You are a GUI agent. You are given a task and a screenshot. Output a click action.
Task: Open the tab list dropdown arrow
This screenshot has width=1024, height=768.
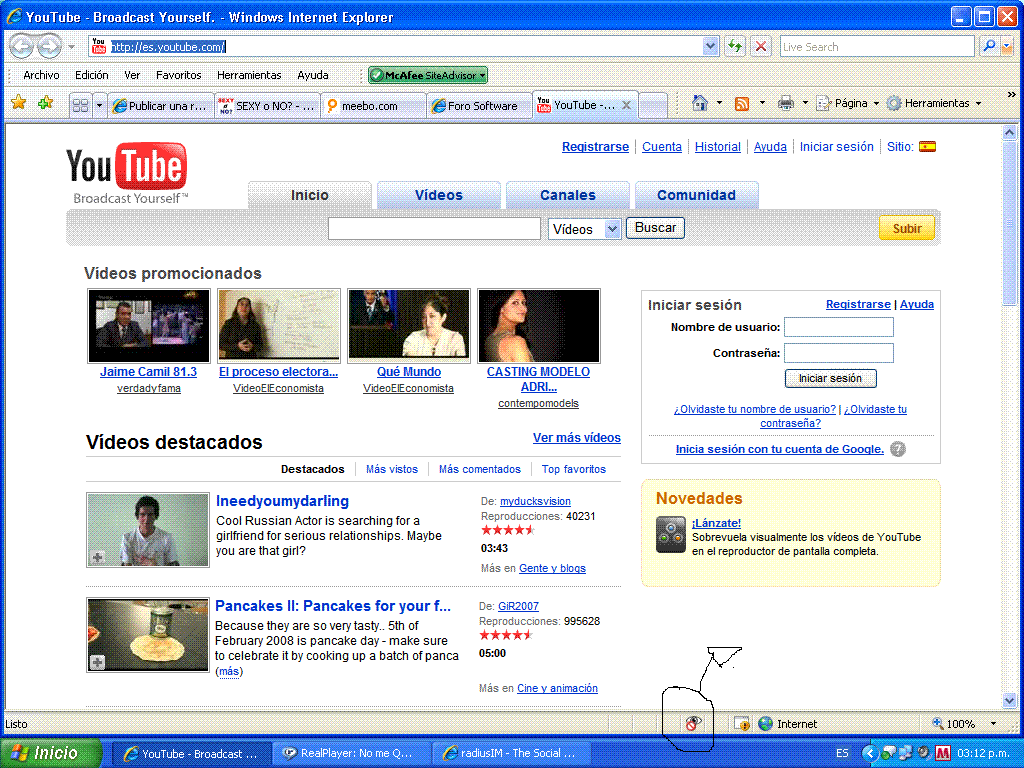pos(99,105)
